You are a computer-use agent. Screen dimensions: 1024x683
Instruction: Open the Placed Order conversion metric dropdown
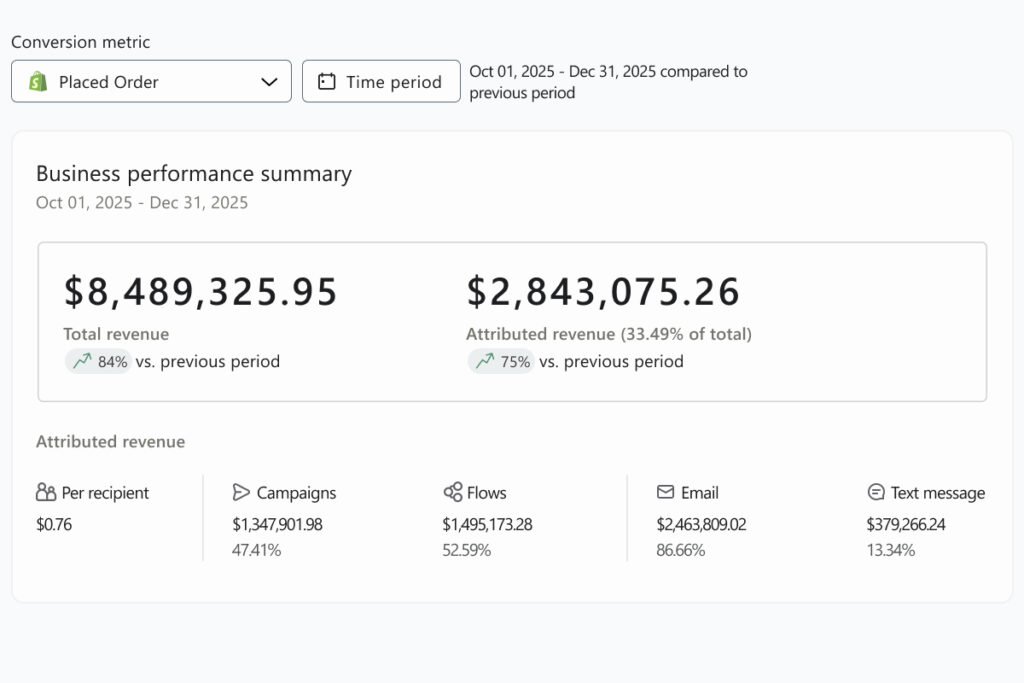click(150, 81)
